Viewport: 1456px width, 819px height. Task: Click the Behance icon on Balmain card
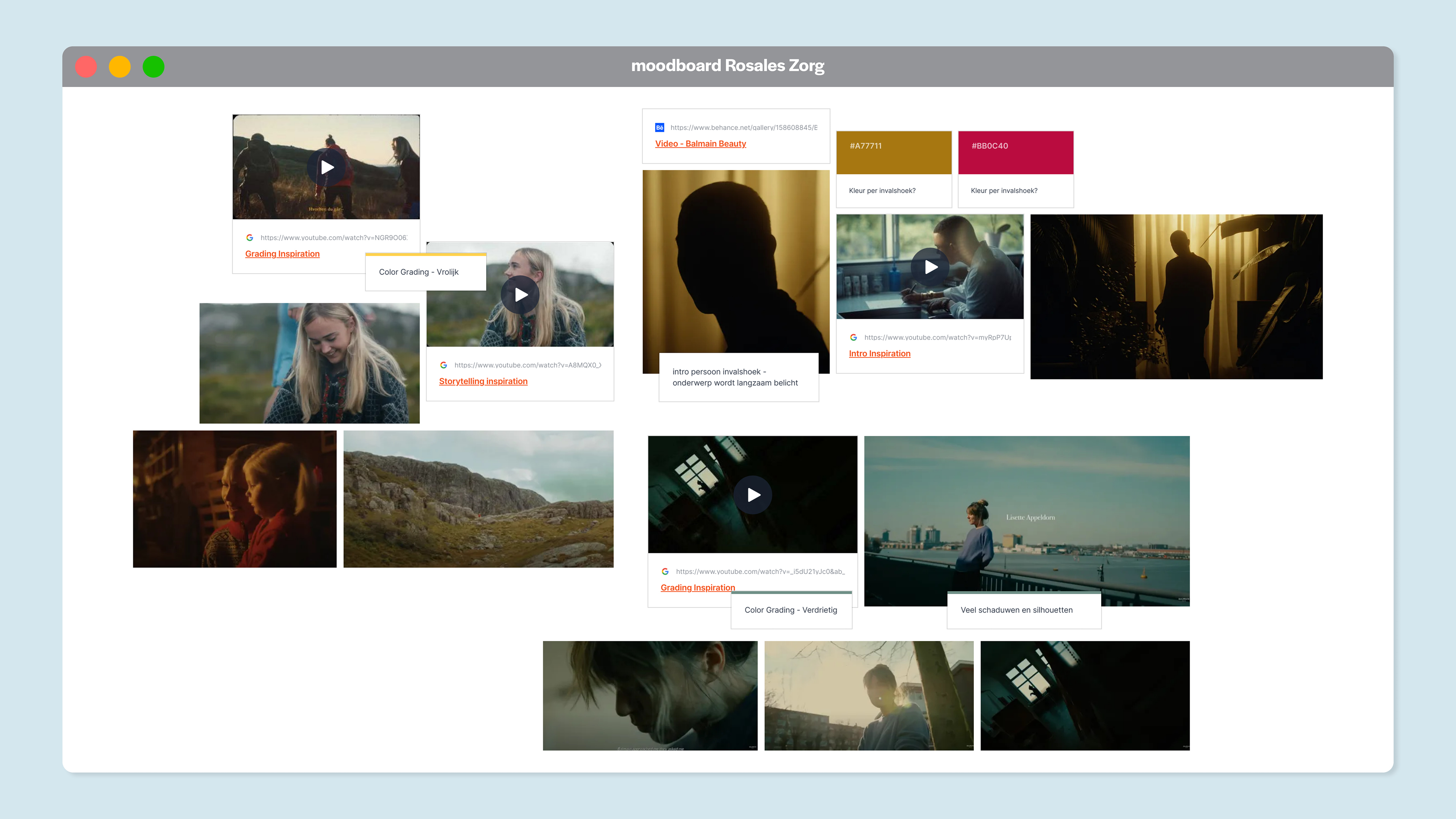659,128
